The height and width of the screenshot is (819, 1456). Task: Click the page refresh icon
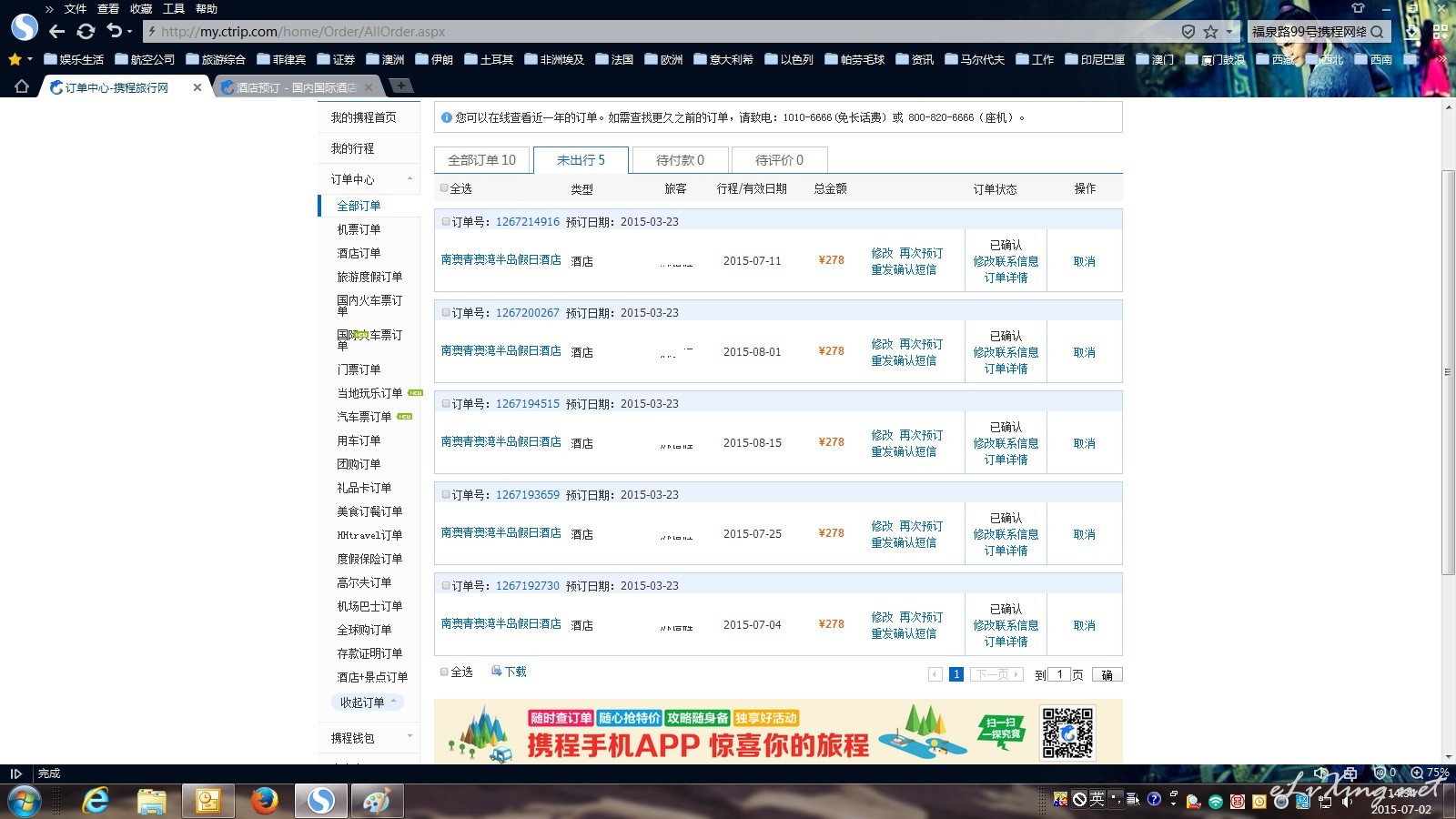point(86,31)
